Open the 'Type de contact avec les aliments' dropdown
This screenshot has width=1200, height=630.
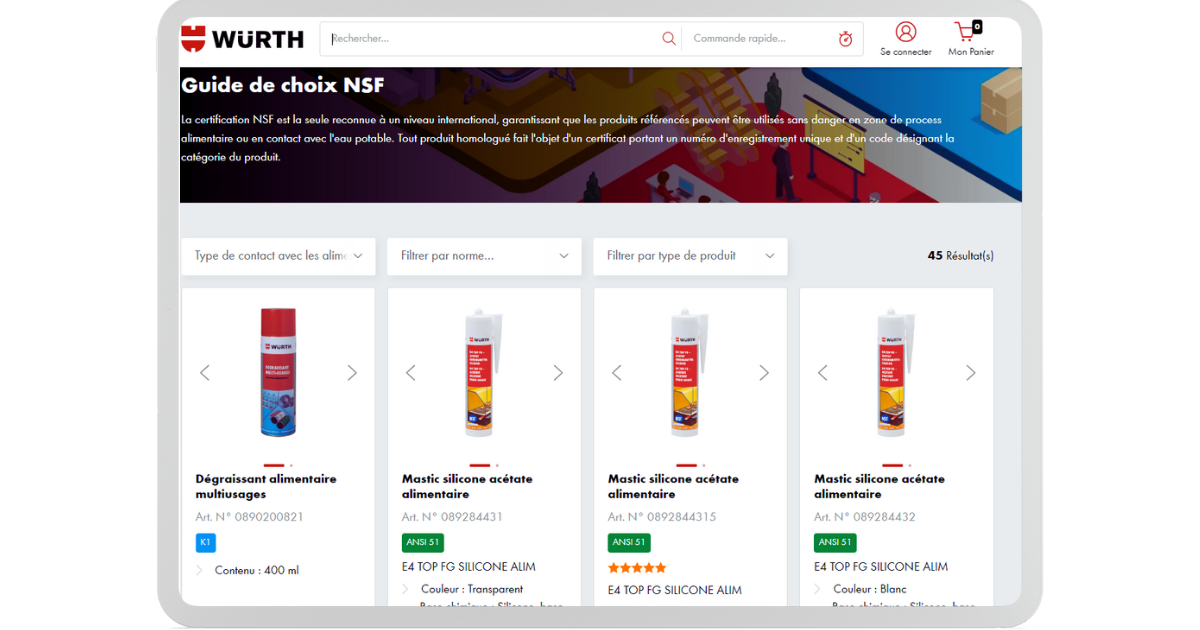(x=278, y=256)
